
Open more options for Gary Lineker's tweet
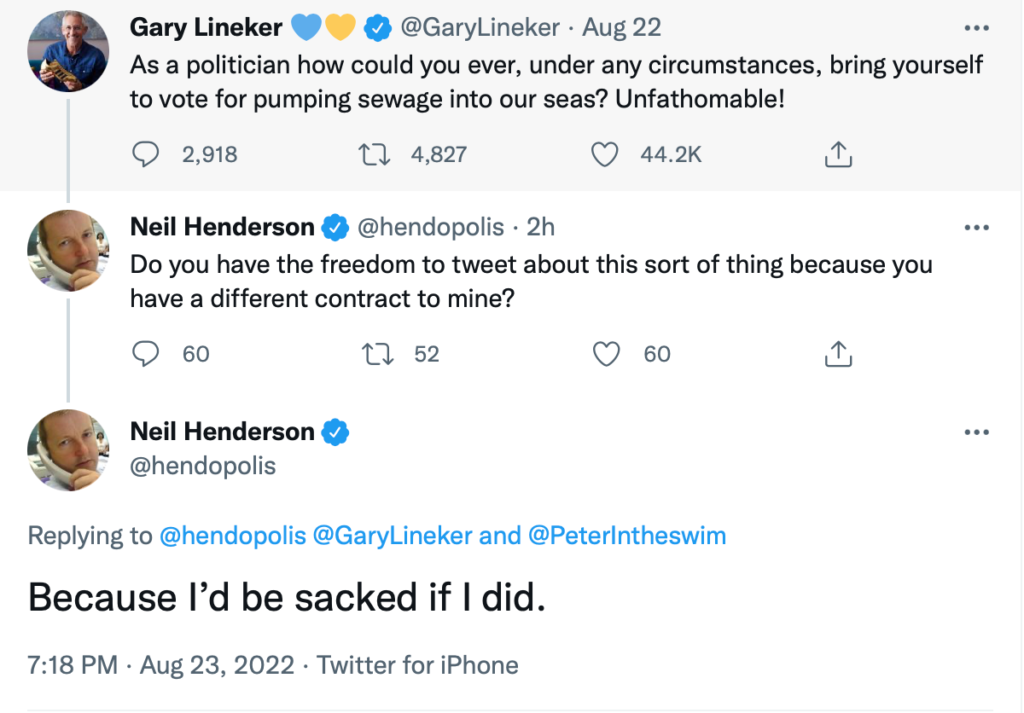(975, 27)
